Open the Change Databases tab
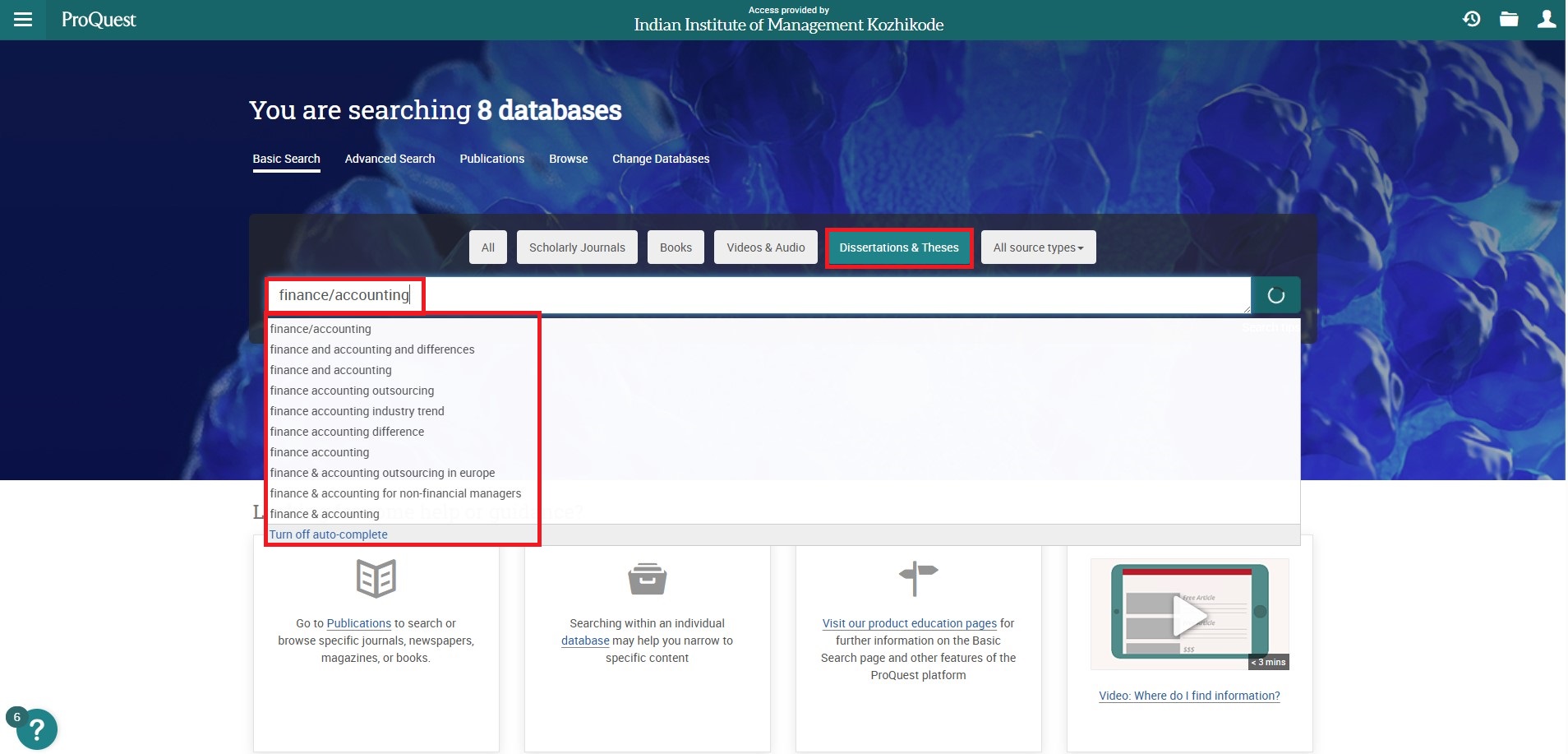Image resolution: width=1568 pixels, height=754 pixels. pos(660,159)
